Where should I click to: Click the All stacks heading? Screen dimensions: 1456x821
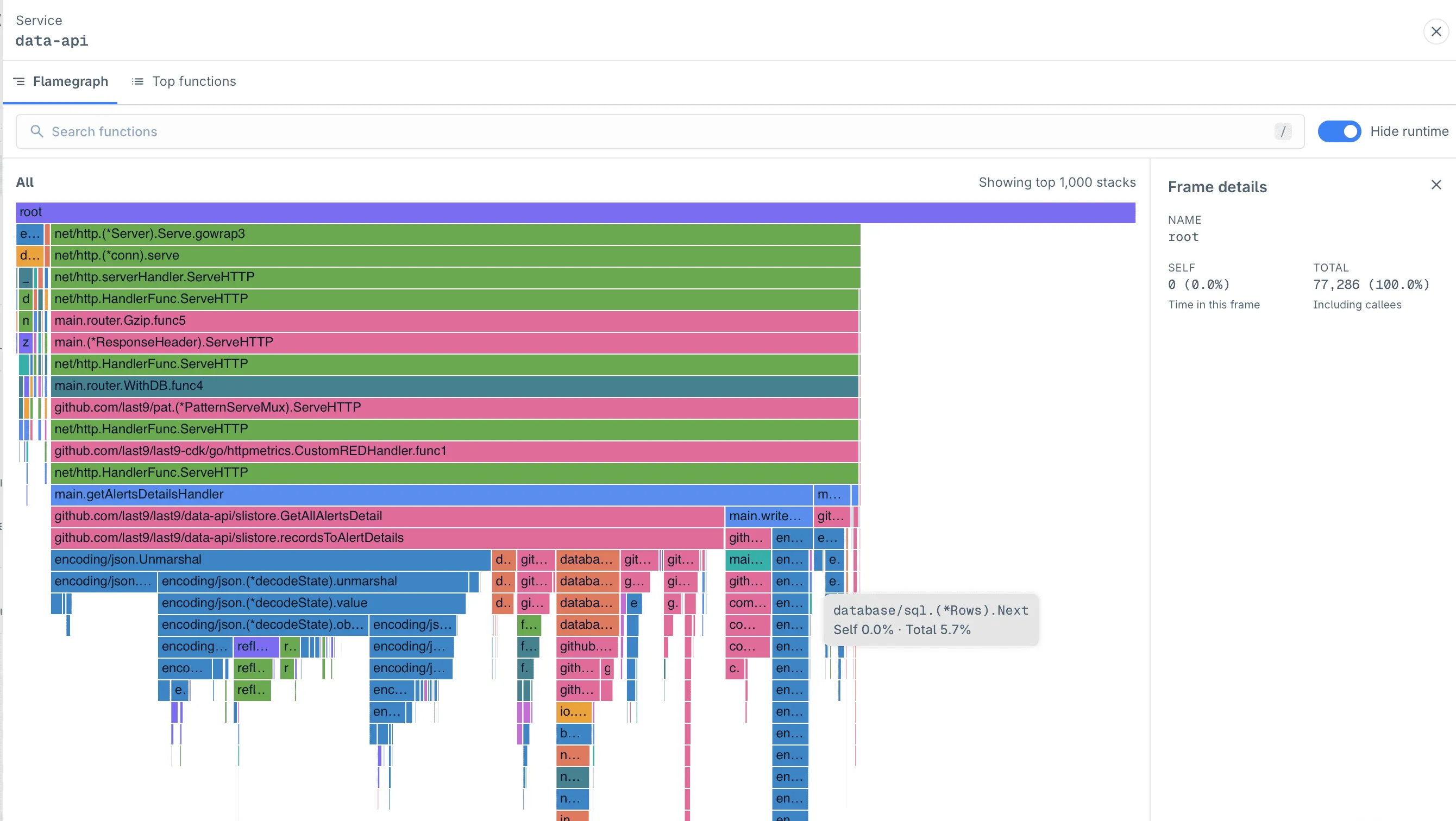click(x=25, y=182)
